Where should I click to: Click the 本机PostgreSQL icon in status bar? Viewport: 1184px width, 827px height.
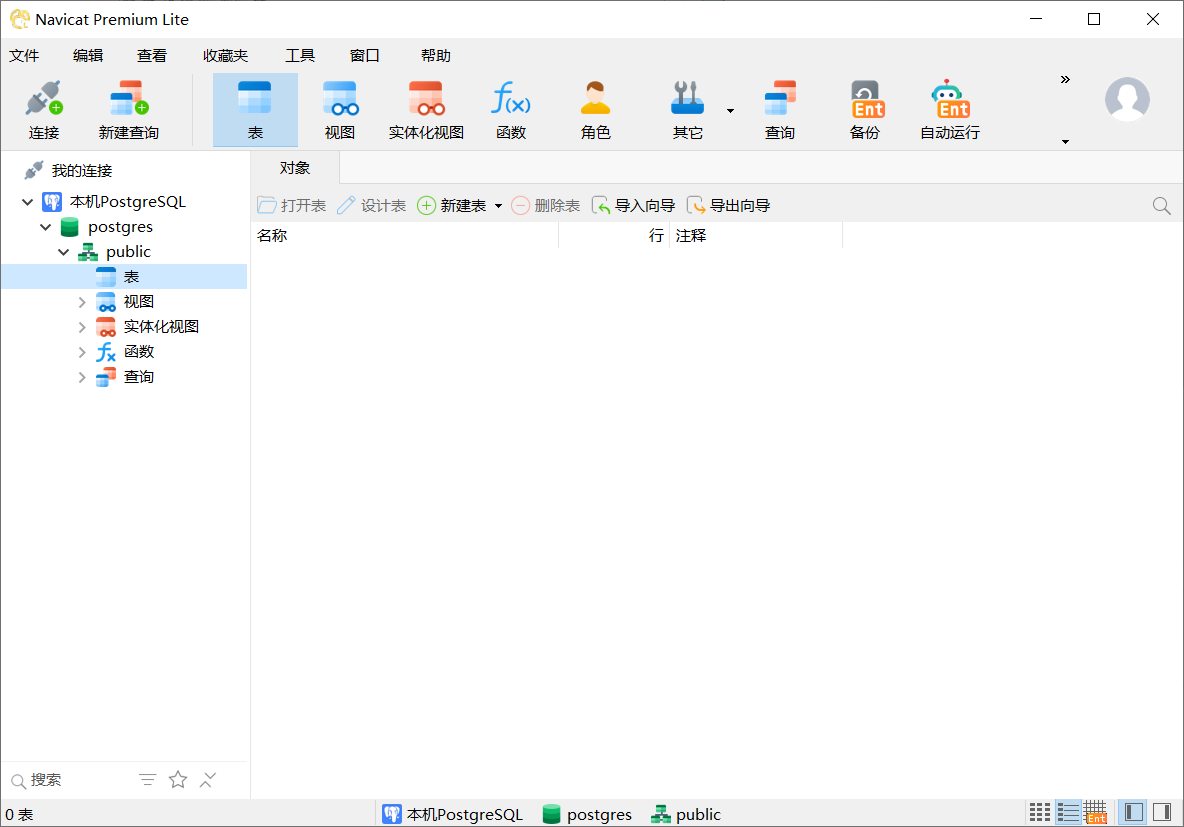point(392,814)
